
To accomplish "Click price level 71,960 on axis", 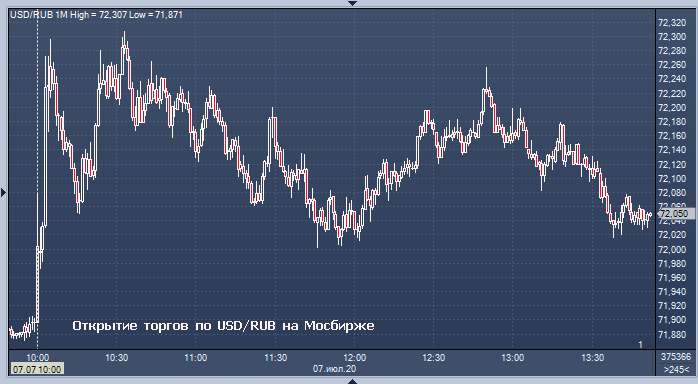I will [672, 277].
